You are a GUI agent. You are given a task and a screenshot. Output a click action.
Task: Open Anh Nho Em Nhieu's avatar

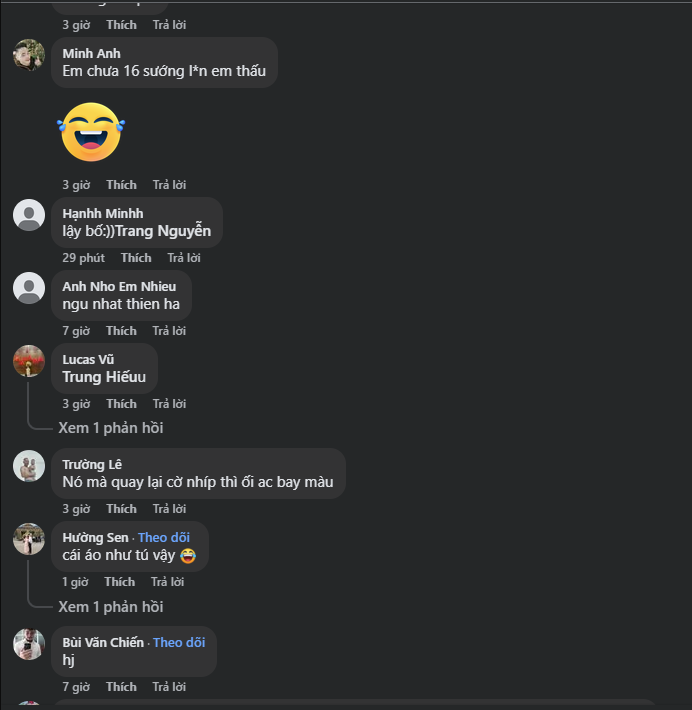[29, 288]
